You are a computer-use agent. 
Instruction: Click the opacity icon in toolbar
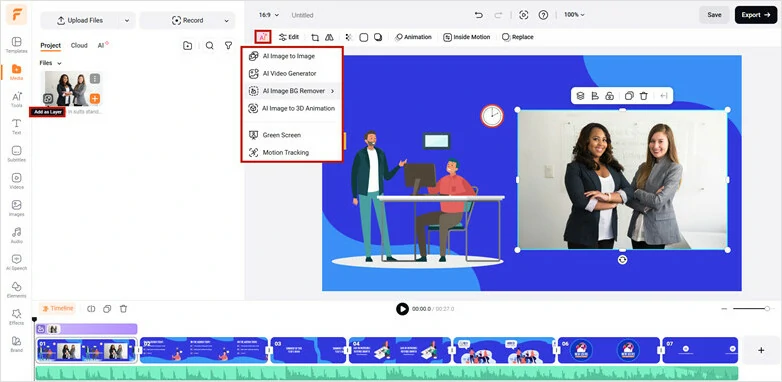pyautogui.click(x=349, y=37)
